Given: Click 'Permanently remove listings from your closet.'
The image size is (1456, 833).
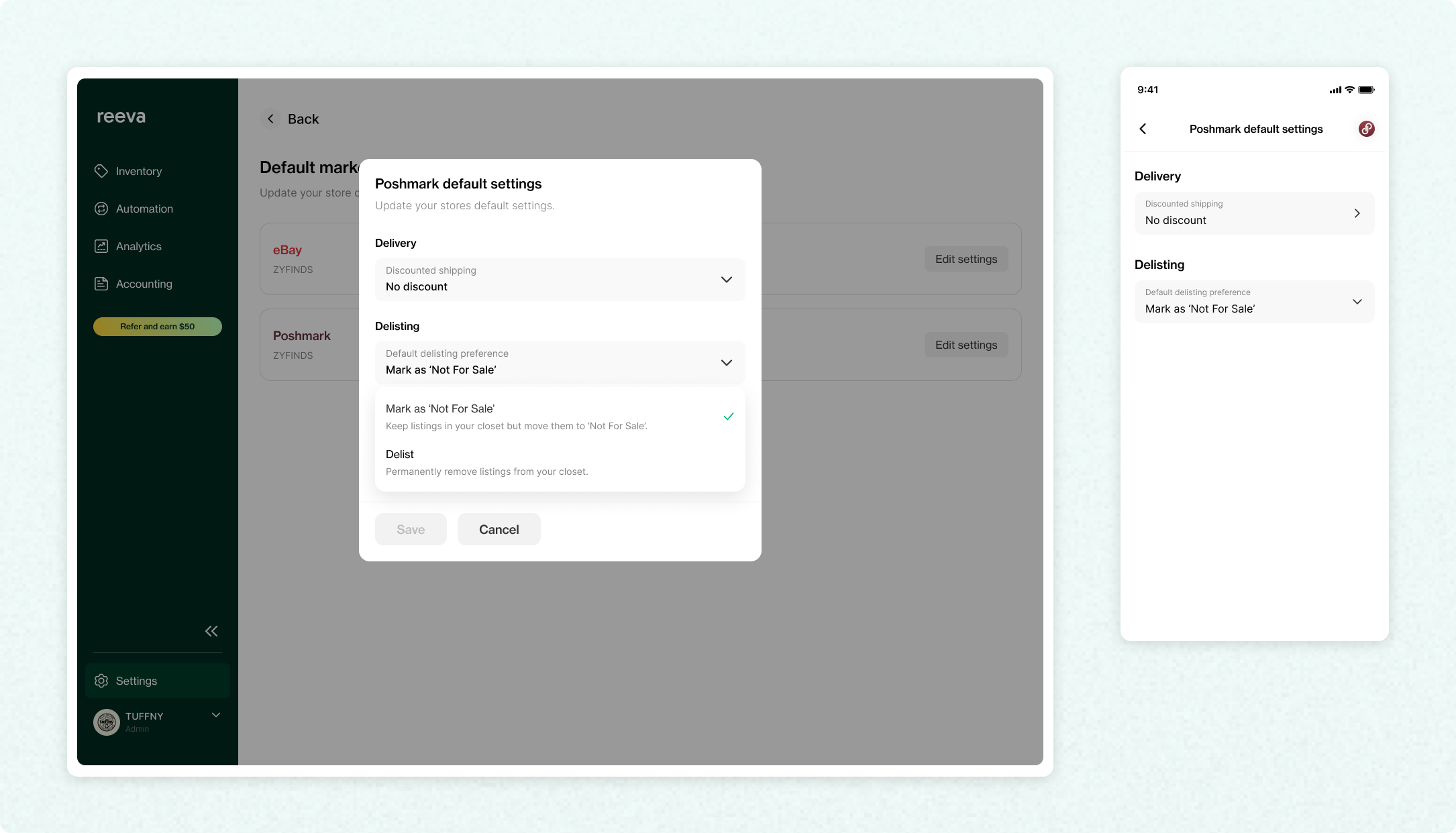Looking at the screenshot, I should 487,471.
